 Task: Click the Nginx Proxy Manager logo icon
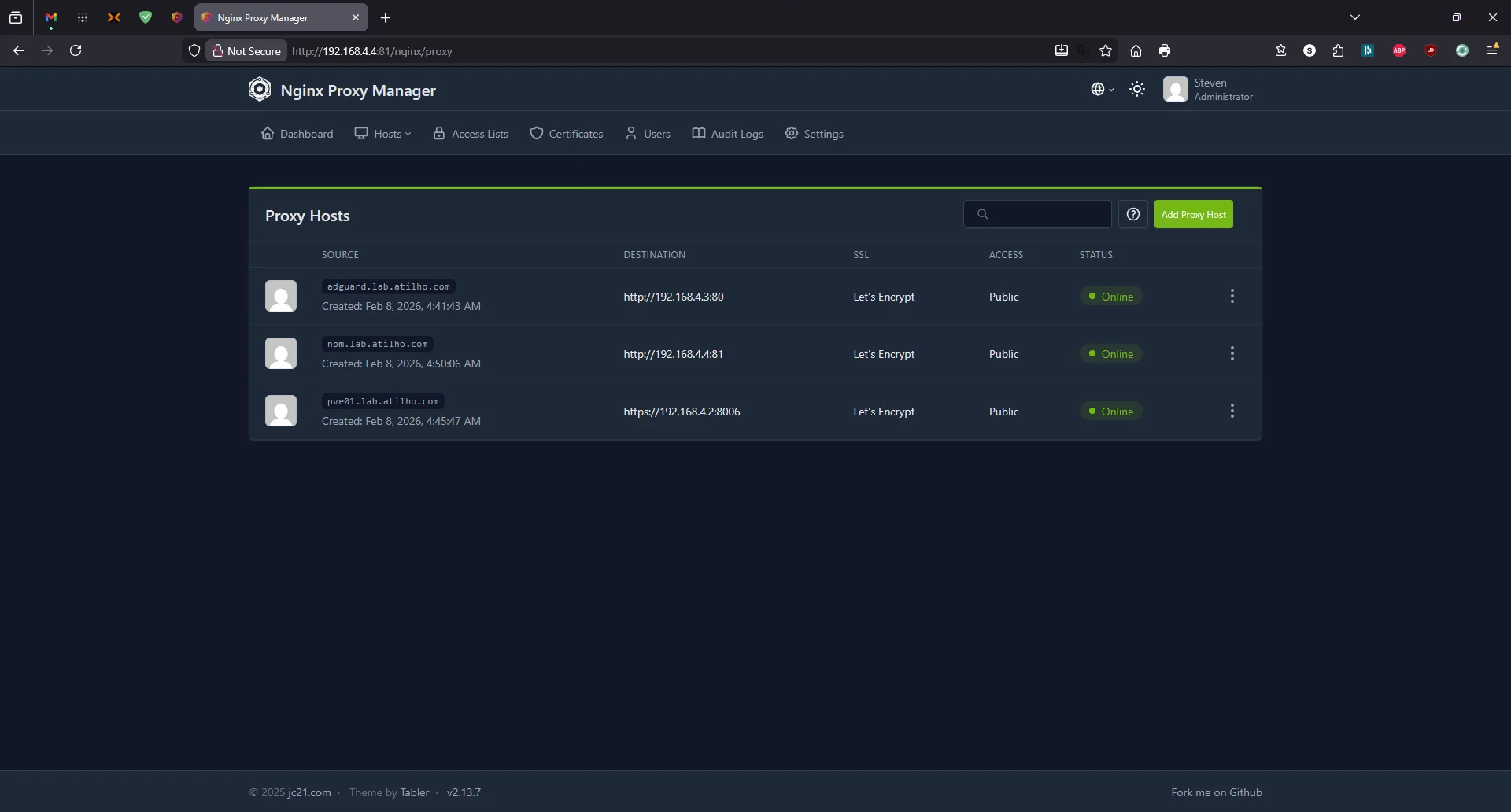[x=260, y=90]
